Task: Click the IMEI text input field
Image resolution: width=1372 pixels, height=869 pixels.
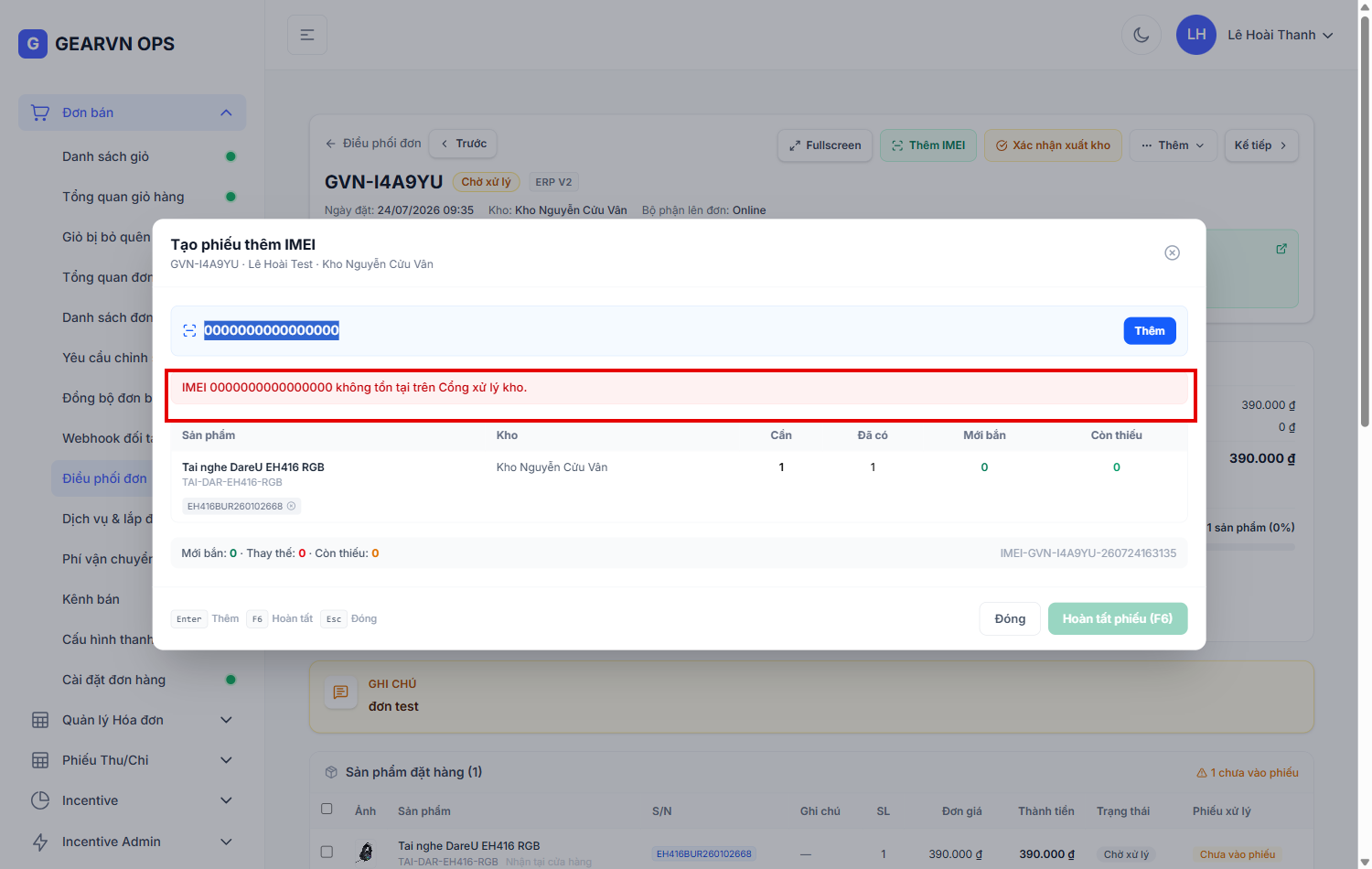Action: point(659,330)
